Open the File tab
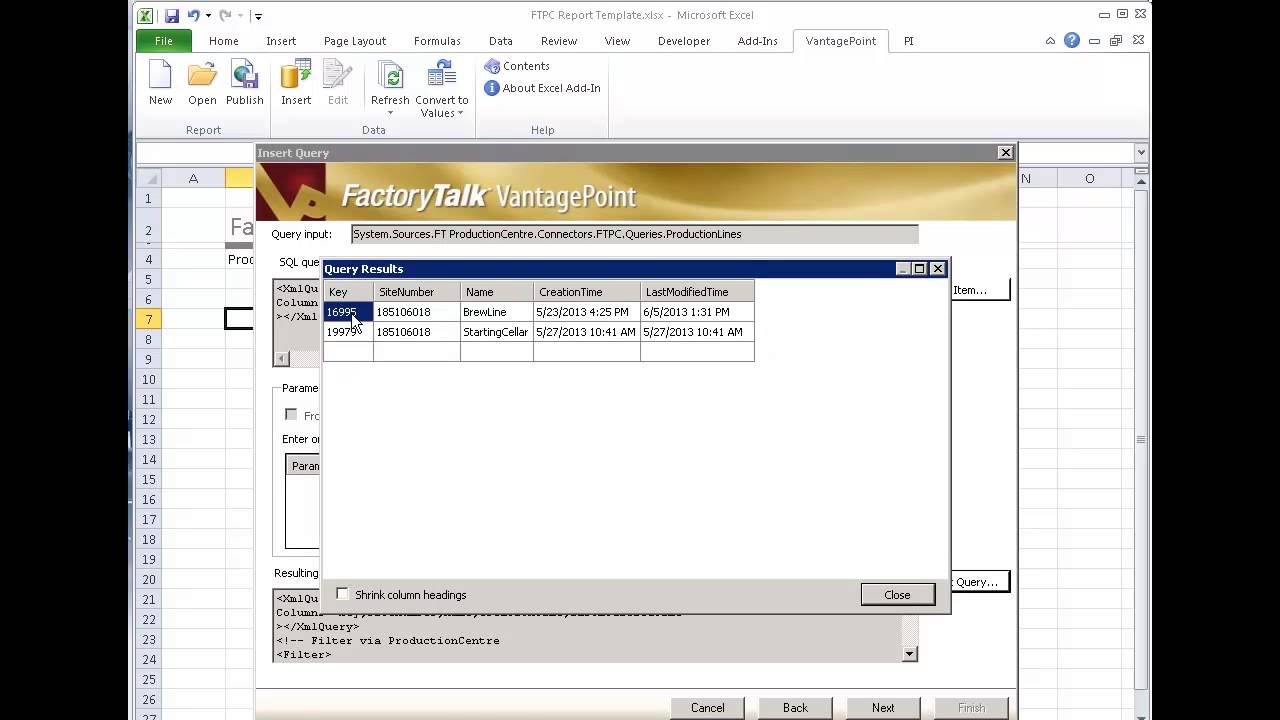Image resolution: width=1280 pixels, height=720 pixels. click(164, 41)
